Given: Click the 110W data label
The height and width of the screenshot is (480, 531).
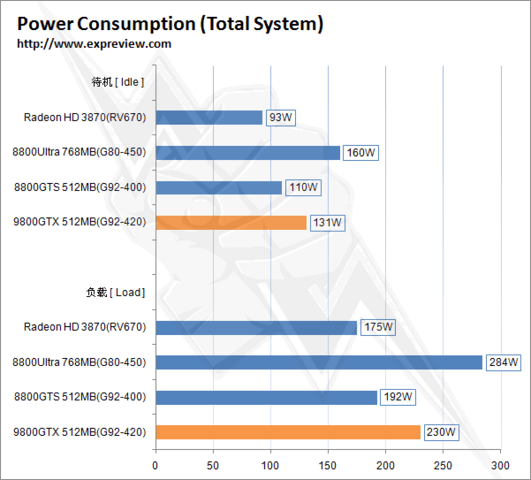Looking at the screenshot, I should coord(303,187).
